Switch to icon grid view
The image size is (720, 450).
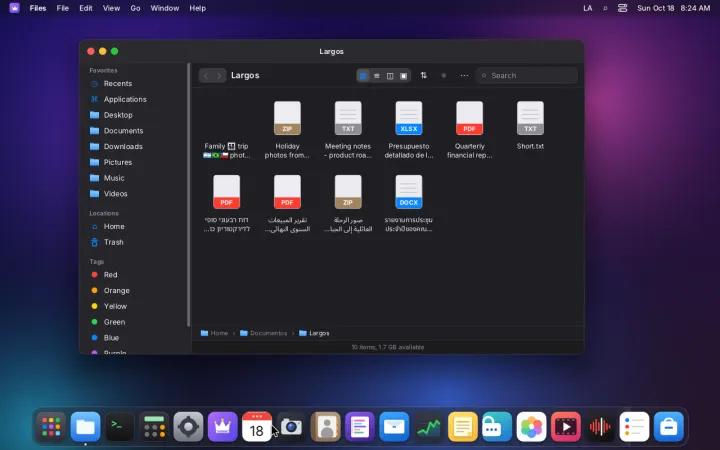[363, 76]
